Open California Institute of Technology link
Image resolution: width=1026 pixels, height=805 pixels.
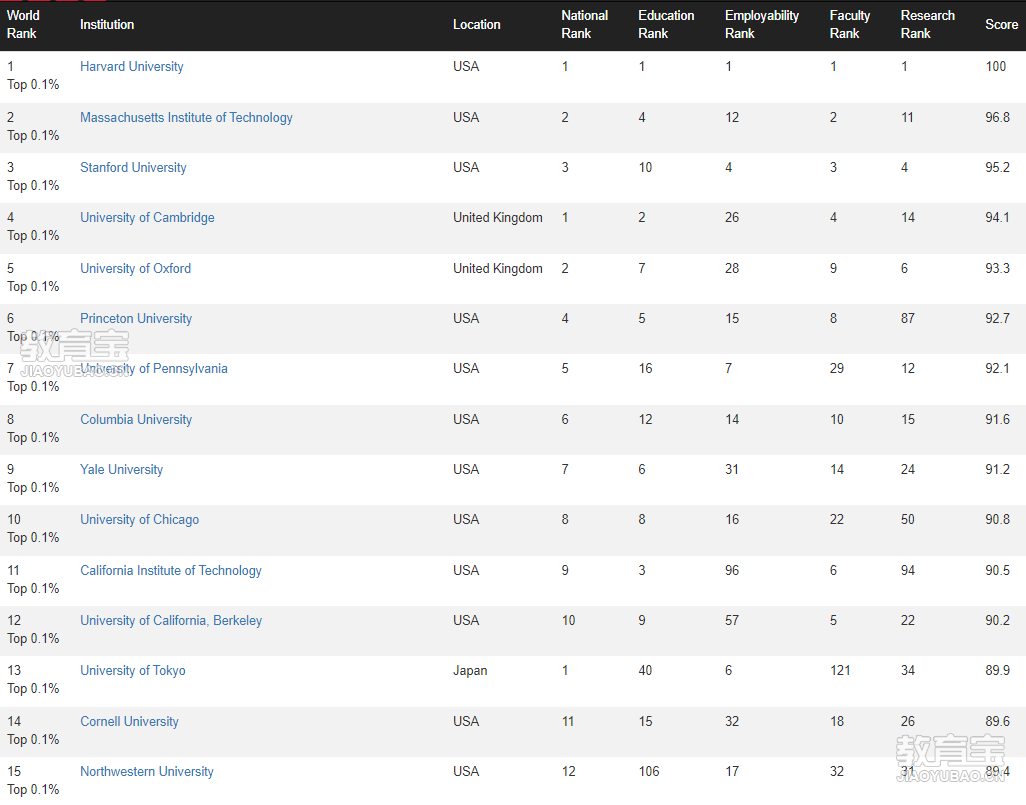[x=171, y=571]
